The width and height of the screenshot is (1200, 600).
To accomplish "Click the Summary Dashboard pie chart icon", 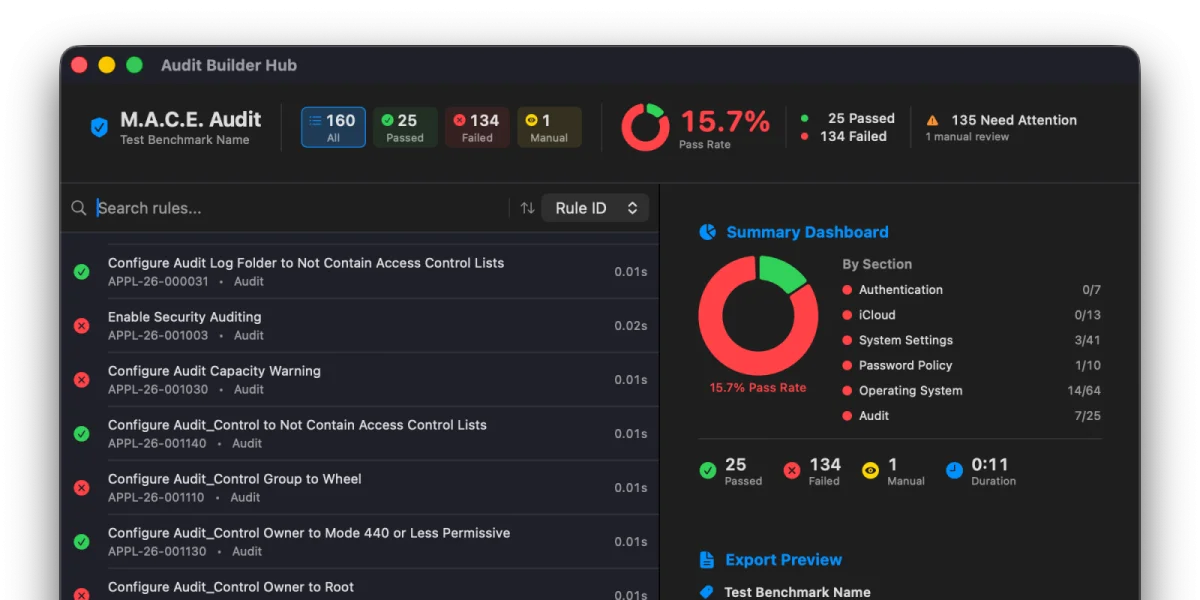I will [706, 232].
